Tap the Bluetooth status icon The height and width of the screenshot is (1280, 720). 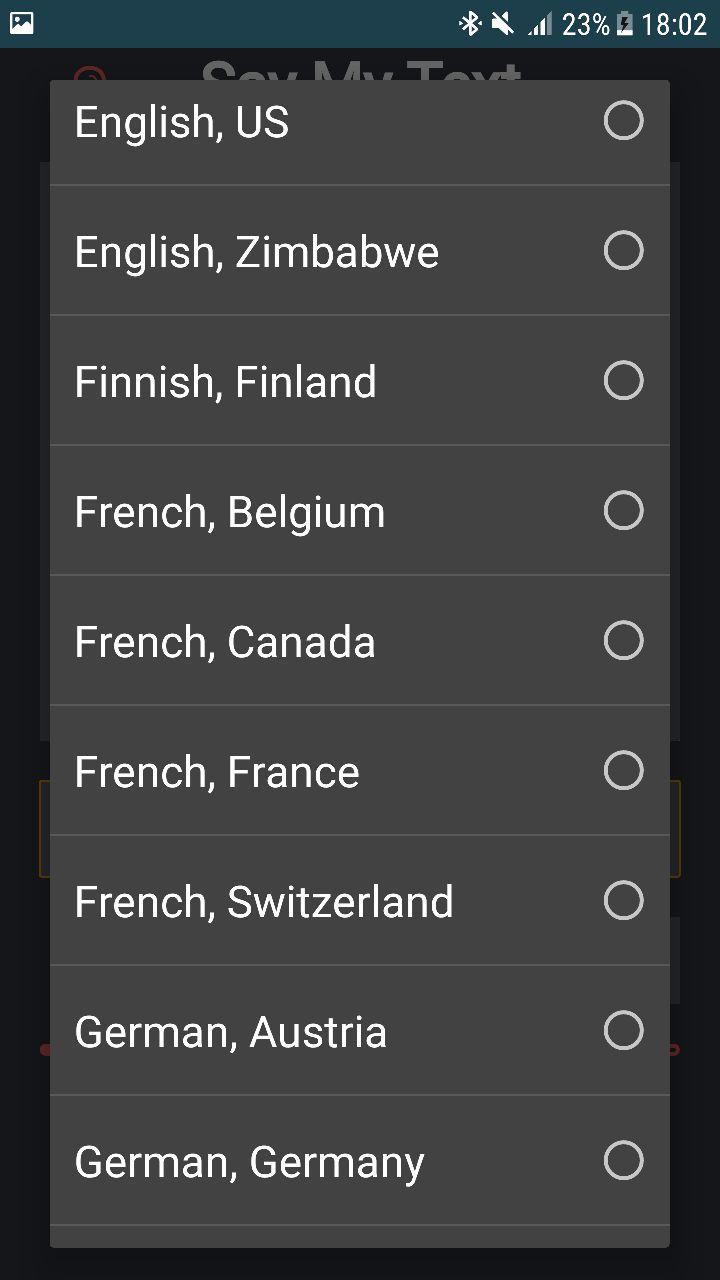pos(469,23)
